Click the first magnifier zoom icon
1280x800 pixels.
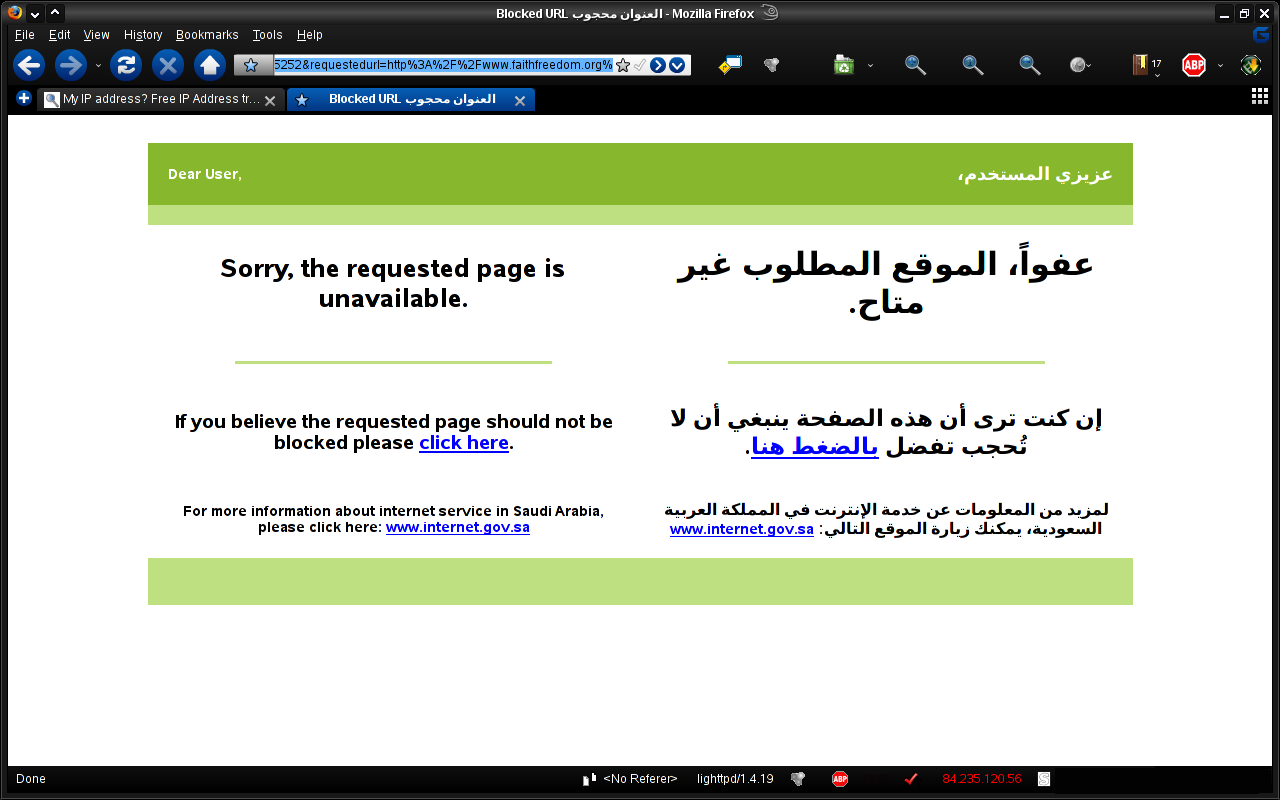tap(914, 65)
